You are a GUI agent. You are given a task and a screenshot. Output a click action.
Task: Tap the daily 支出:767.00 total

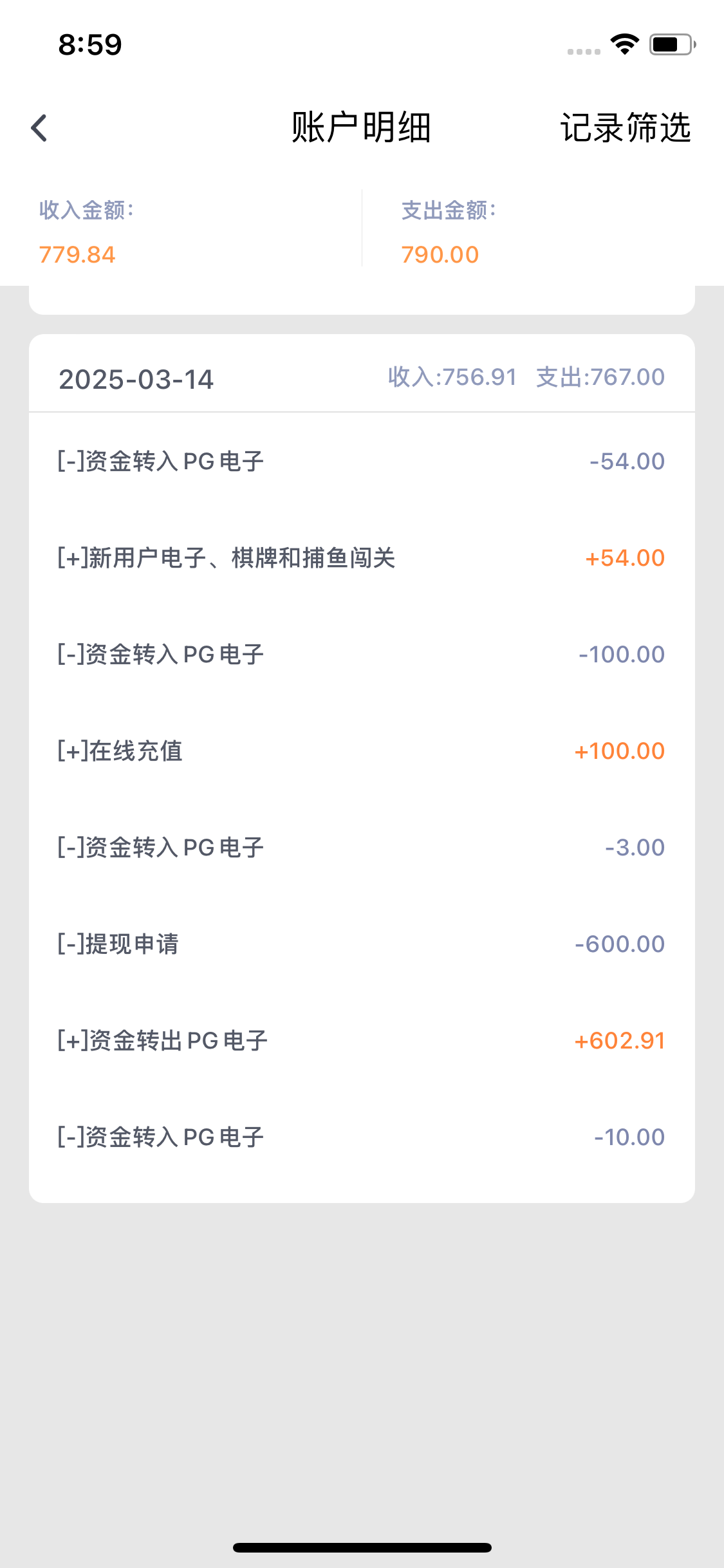tap(600, 377)
